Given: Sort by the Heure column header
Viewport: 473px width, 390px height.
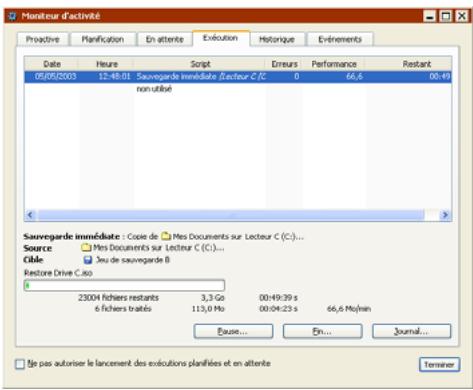Looking at the screenshot, I should (x=107, y=64).
